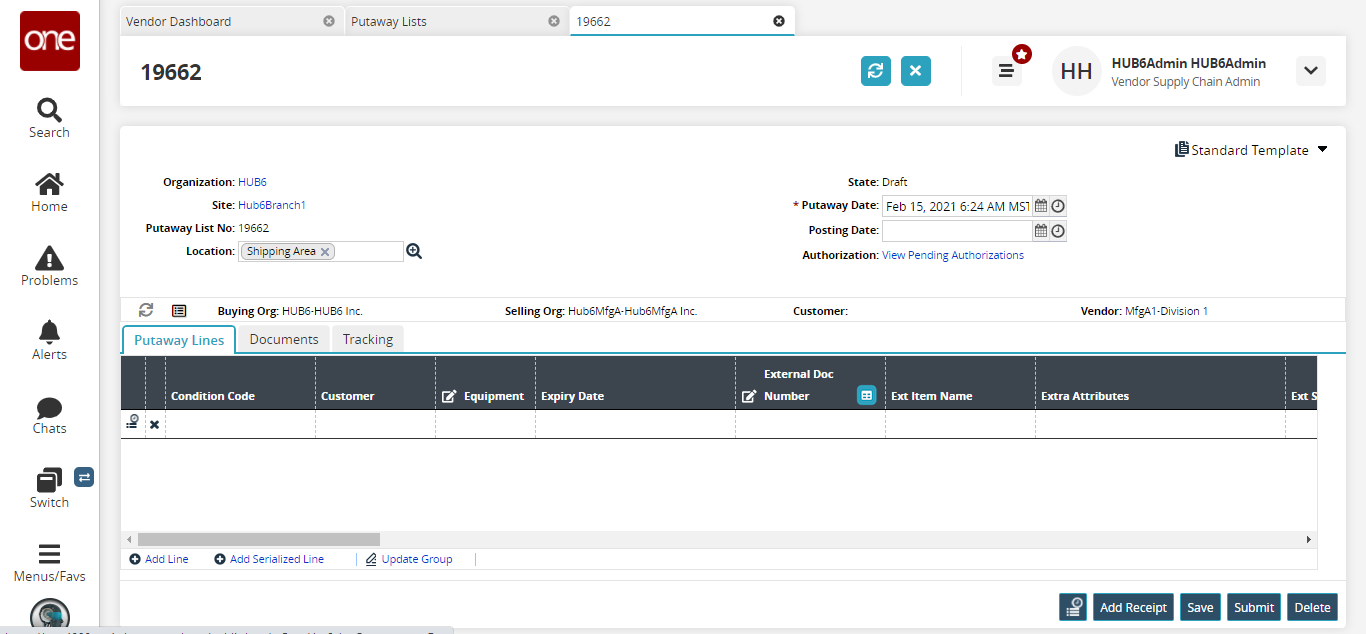Go to Home in sidebar
The width and height of the screenshot is (1366, 634).
coord(49,193)
